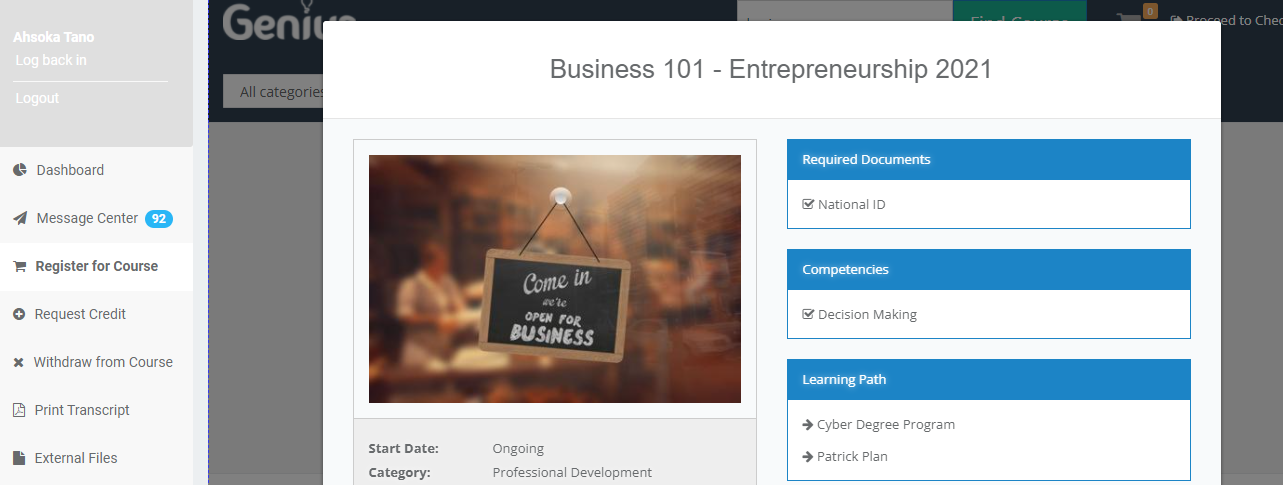This screenshot has height=485, width=1283.
Task: Click the Find Course button
Action: coord(1018,11)
